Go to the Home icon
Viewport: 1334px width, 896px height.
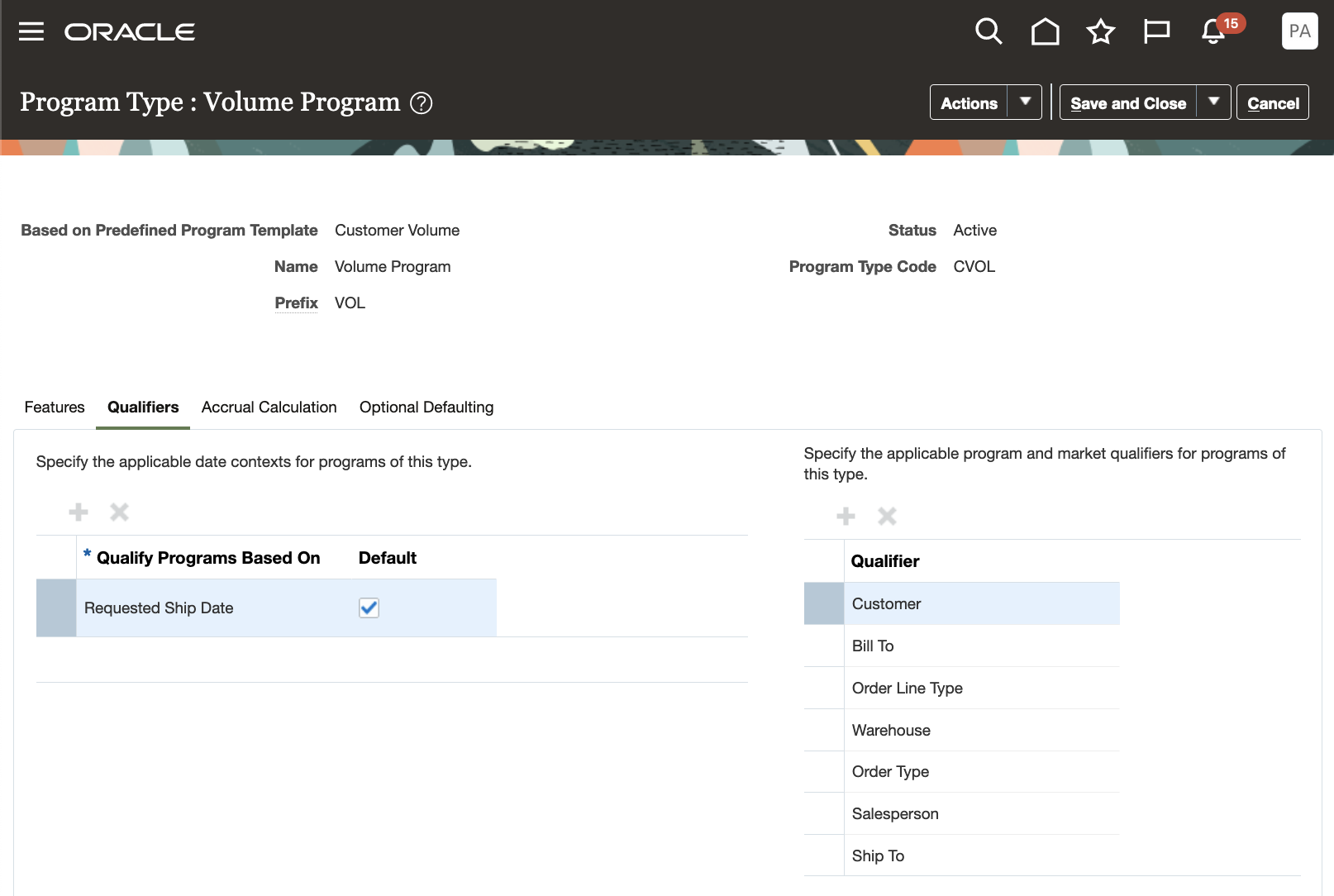(1045, 31)
